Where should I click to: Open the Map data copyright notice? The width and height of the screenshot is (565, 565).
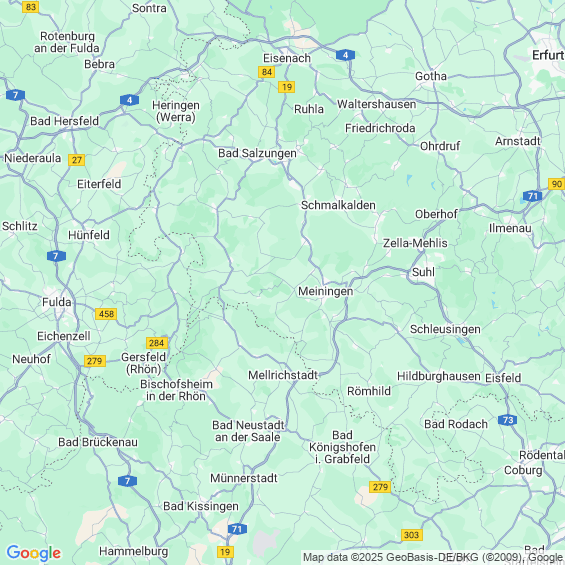tap(433, 557)
